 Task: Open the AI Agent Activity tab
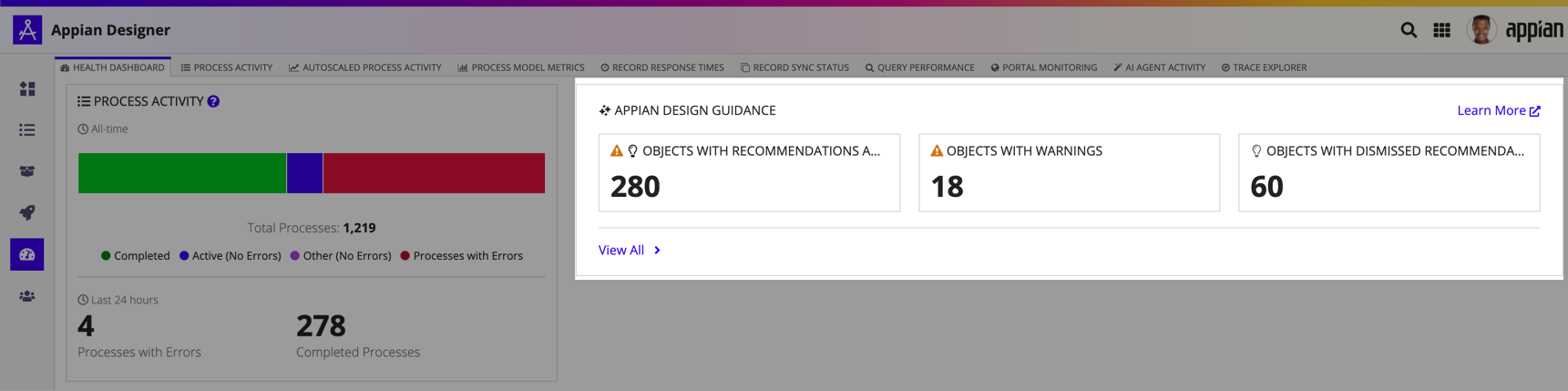coord(1159,67)
